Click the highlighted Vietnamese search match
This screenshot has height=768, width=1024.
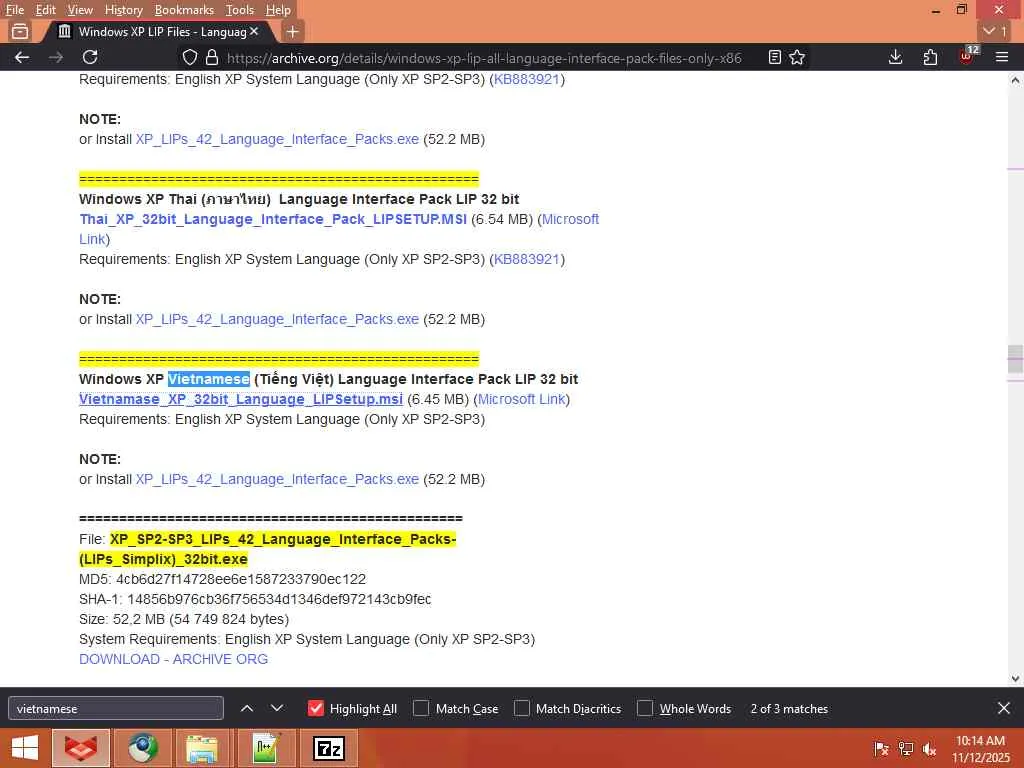208,379
